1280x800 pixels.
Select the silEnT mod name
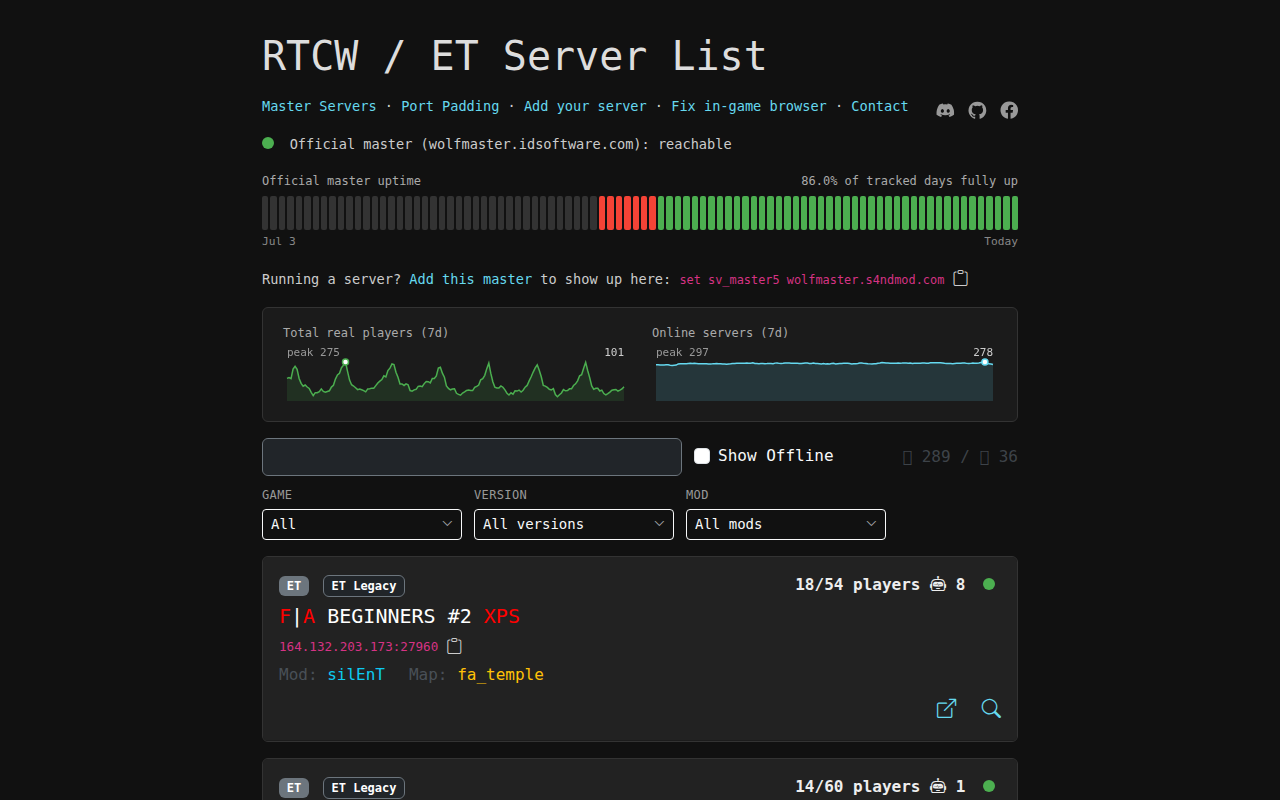point(356,674)
